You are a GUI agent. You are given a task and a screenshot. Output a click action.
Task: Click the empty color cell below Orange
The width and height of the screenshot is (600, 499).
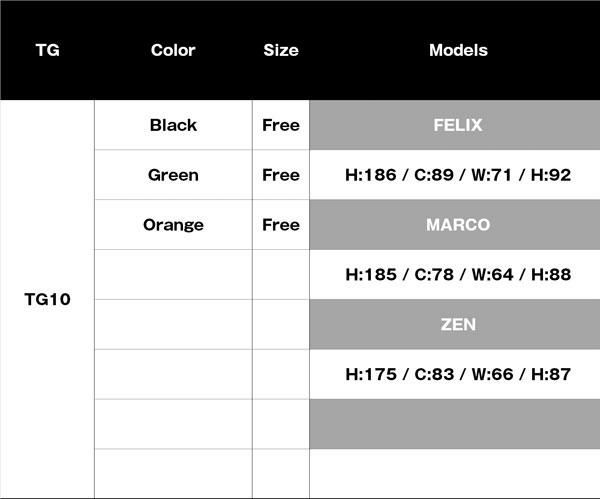173,274
